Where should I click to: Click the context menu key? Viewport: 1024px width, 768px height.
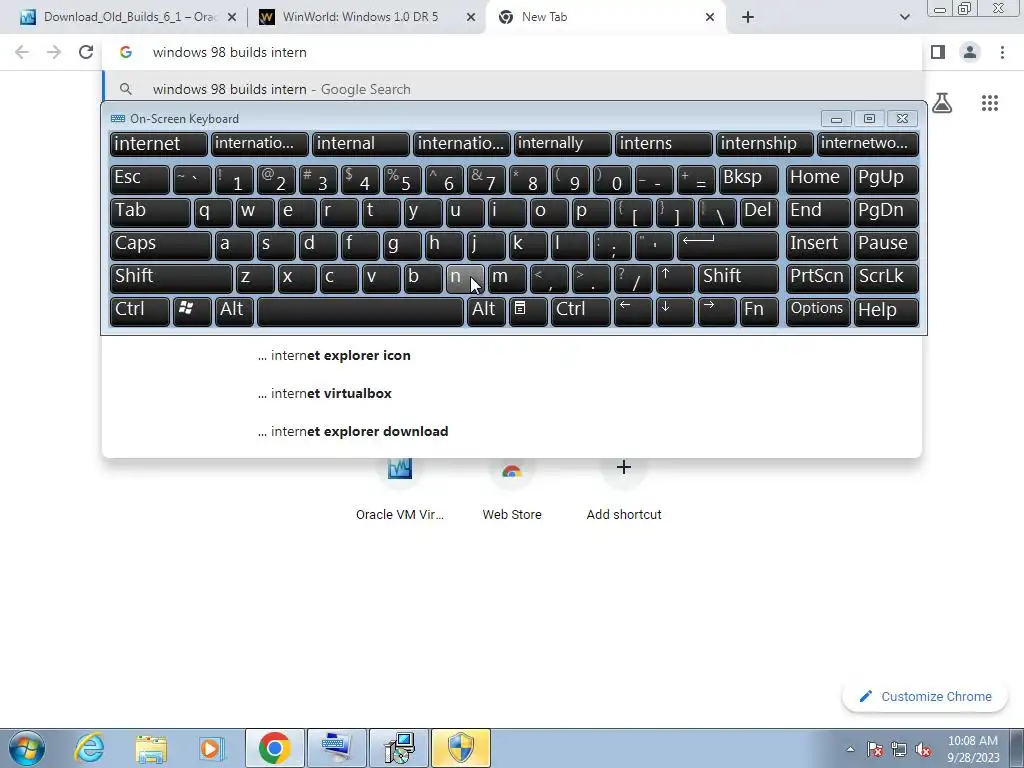point(528,311)
